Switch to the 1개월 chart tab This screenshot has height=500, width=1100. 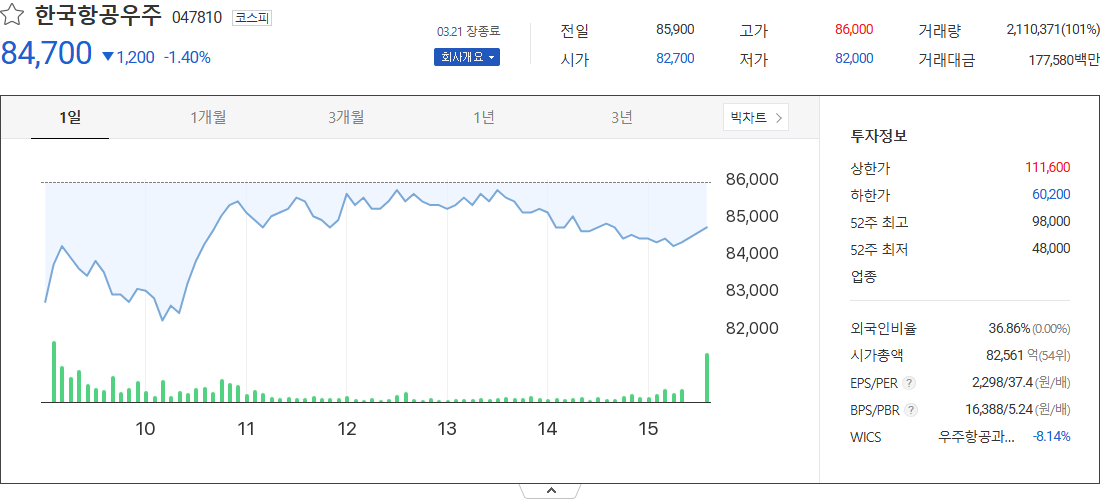point(208,118)
